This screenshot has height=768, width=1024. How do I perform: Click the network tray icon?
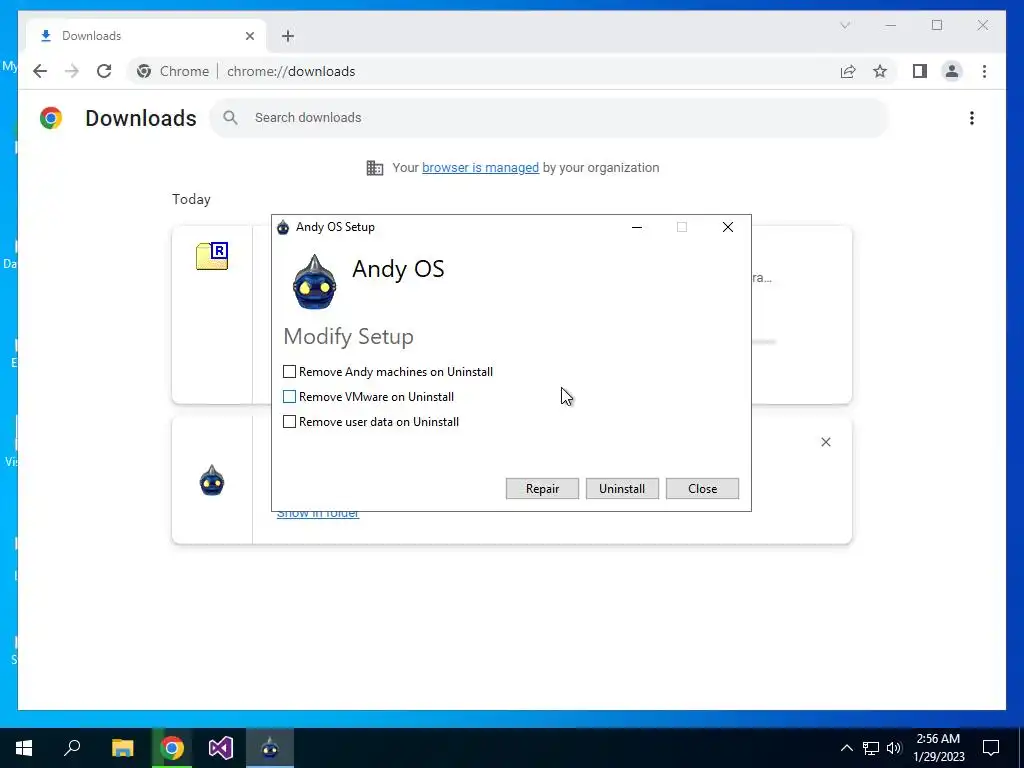coord(871,748)
